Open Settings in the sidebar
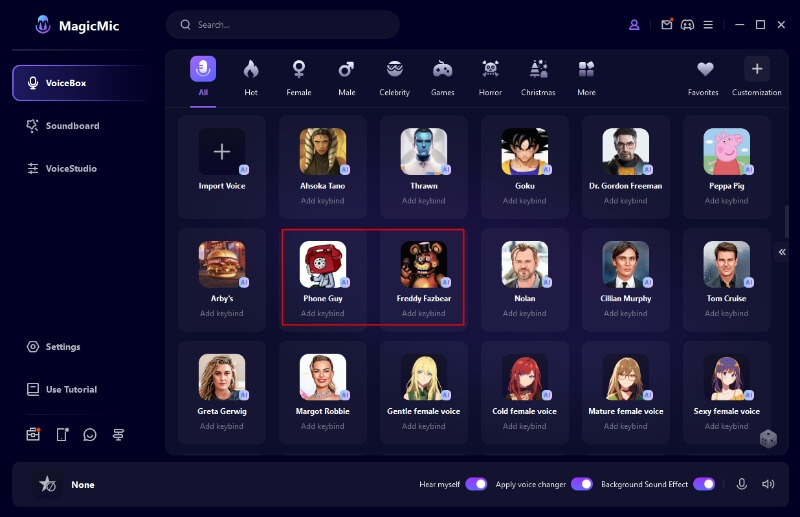 click(x=54, y=347)
